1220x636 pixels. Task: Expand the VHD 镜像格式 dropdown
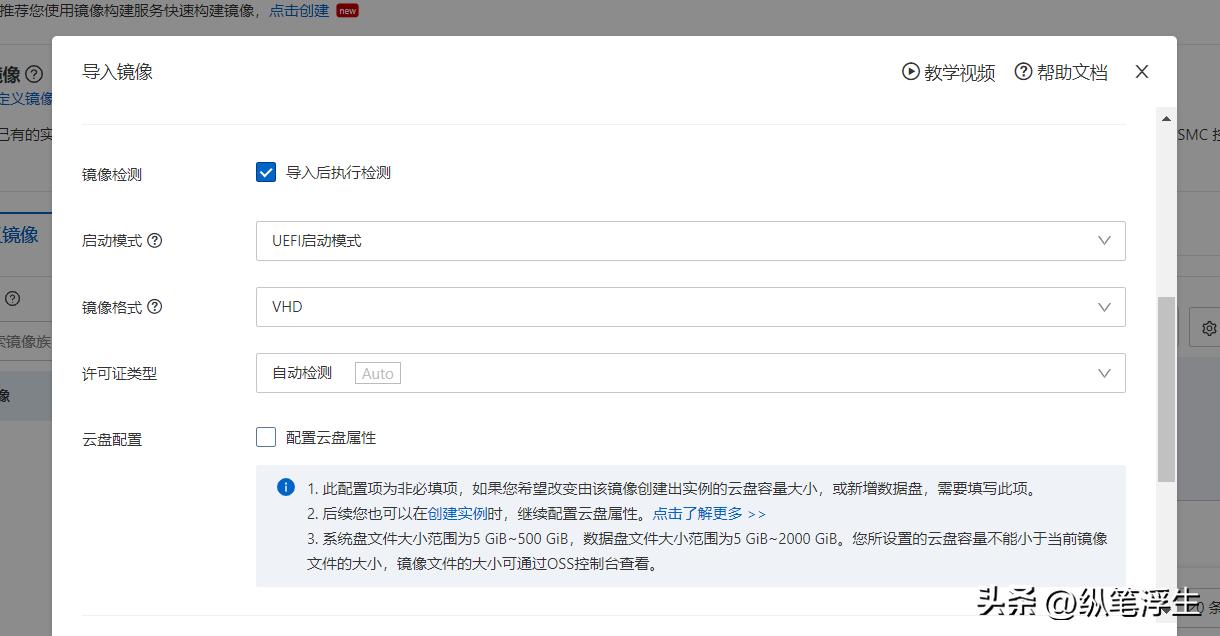click(690, 307)
